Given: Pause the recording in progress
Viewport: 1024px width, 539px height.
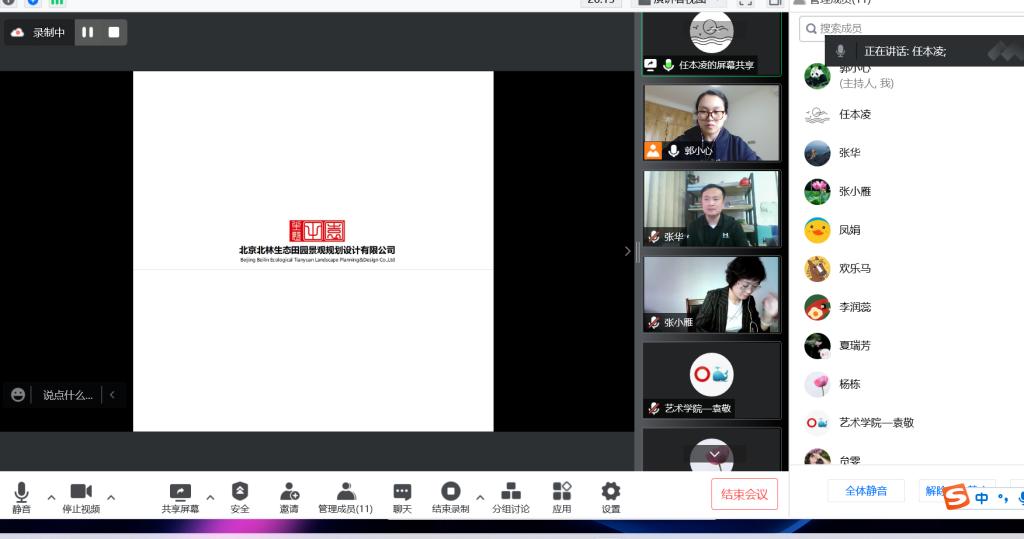Looking at the screenshot, I should [x=88, y=32].
